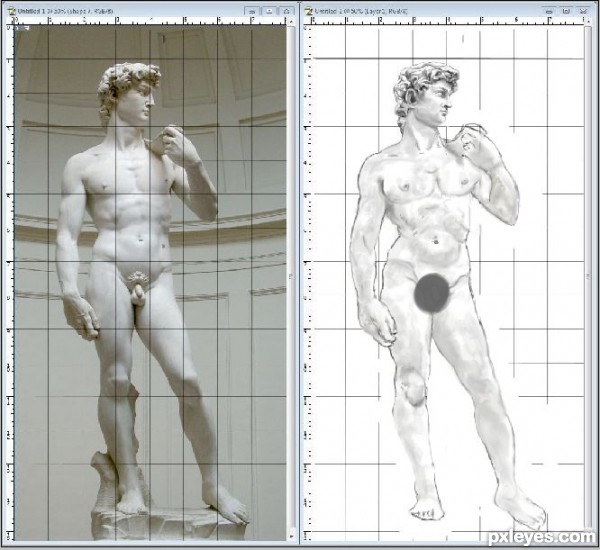Click the ruler origin corner of Untitled 2

tap(307, 21)
